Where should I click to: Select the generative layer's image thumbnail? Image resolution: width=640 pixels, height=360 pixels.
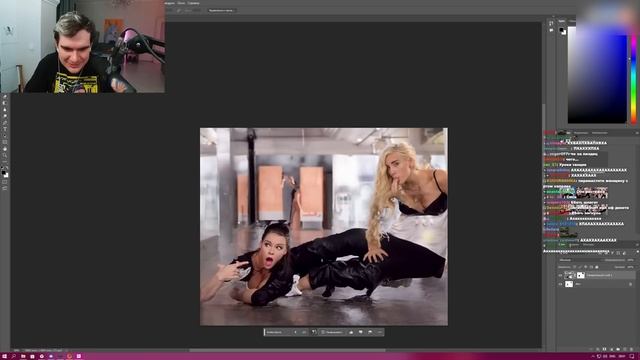click(569, 275)
